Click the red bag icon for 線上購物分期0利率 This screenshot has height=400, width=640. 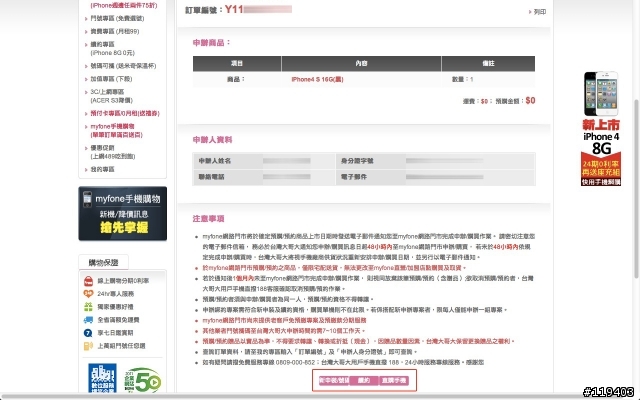coord(88,281)
